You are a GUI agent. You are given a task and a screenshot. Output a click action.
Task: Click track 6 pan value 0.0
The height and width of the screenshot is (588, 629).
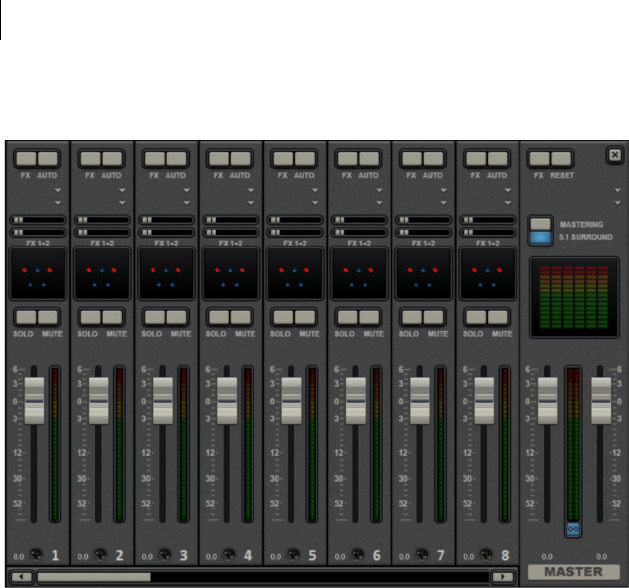[x=340, y=557]
